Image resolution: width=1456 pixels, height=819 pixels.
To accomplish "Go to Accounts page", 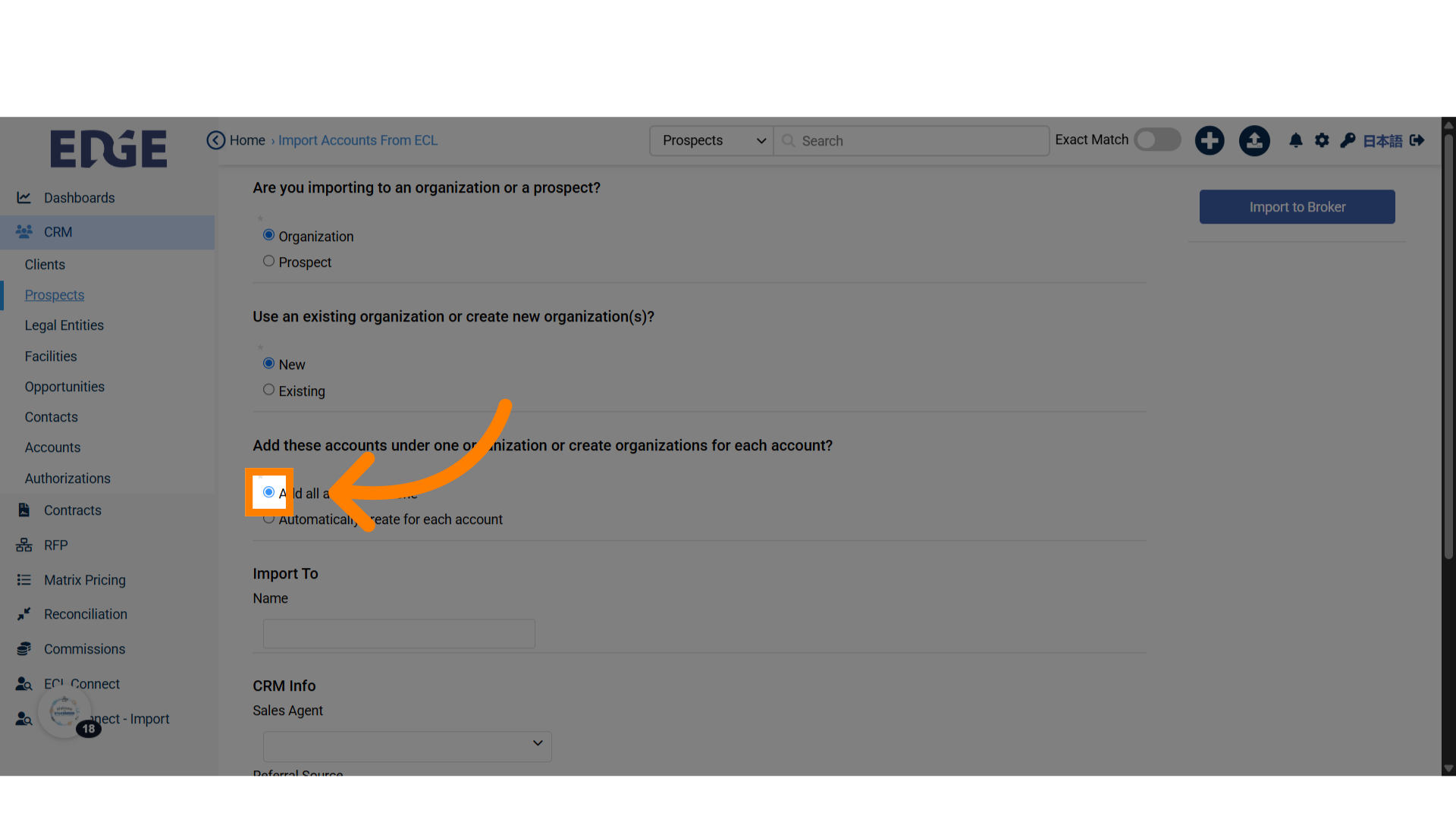I will pos(52,447).
